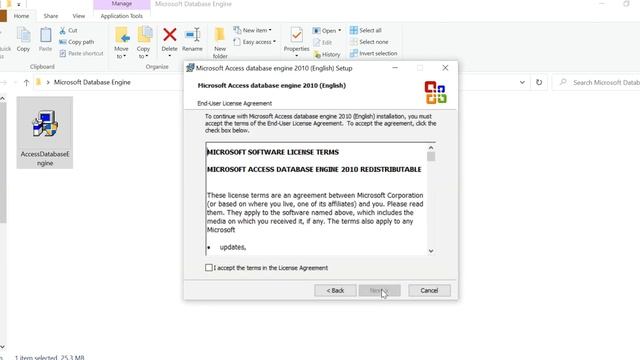Click the greyed Next button in Setup

(380, 290)
